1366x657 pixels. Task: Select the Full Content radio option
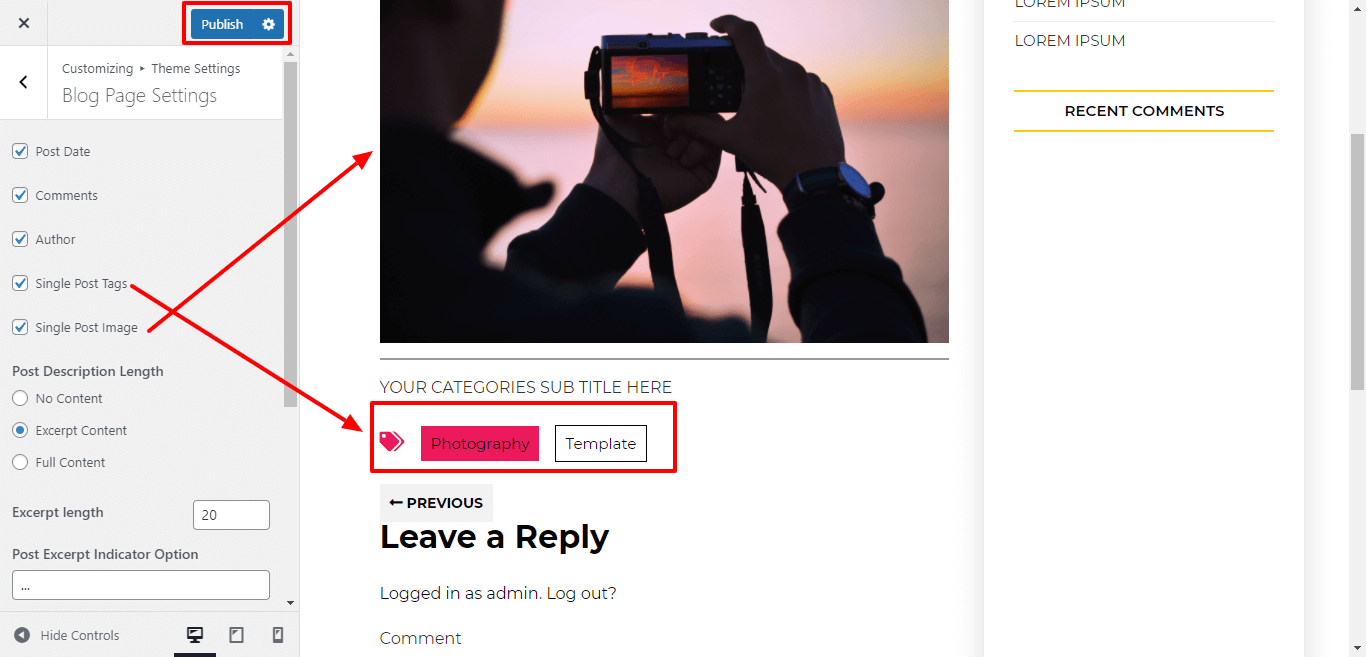pos(20,462)
